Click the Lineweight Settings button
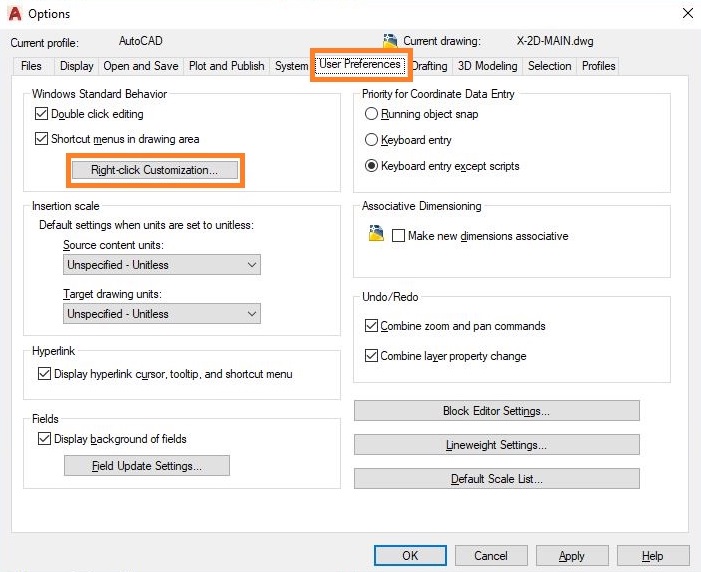Screen dimensions: 701x572 [x=496, y=445]
